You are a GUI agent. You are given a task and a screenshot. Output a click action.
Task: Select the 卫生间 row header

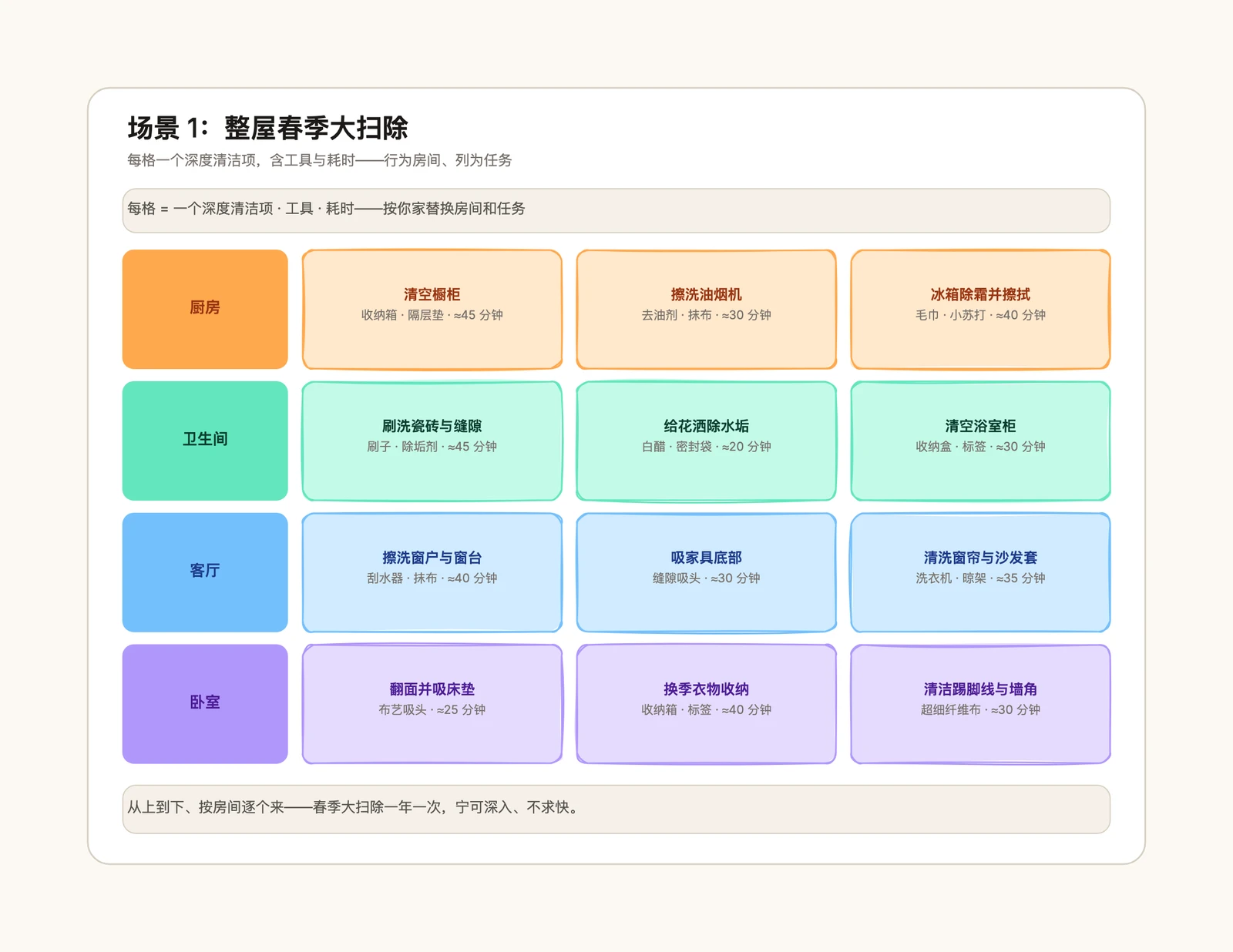(205, 441)
